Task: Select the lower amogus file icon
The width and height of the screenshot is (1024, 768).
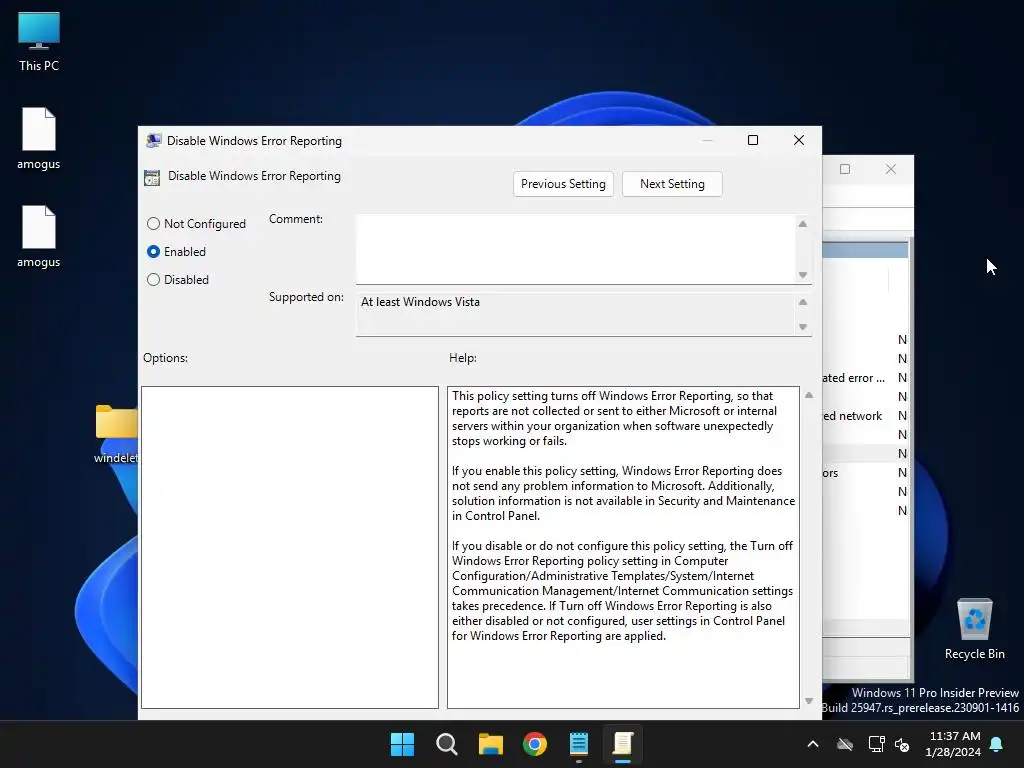Action: [x=39, y=236]
